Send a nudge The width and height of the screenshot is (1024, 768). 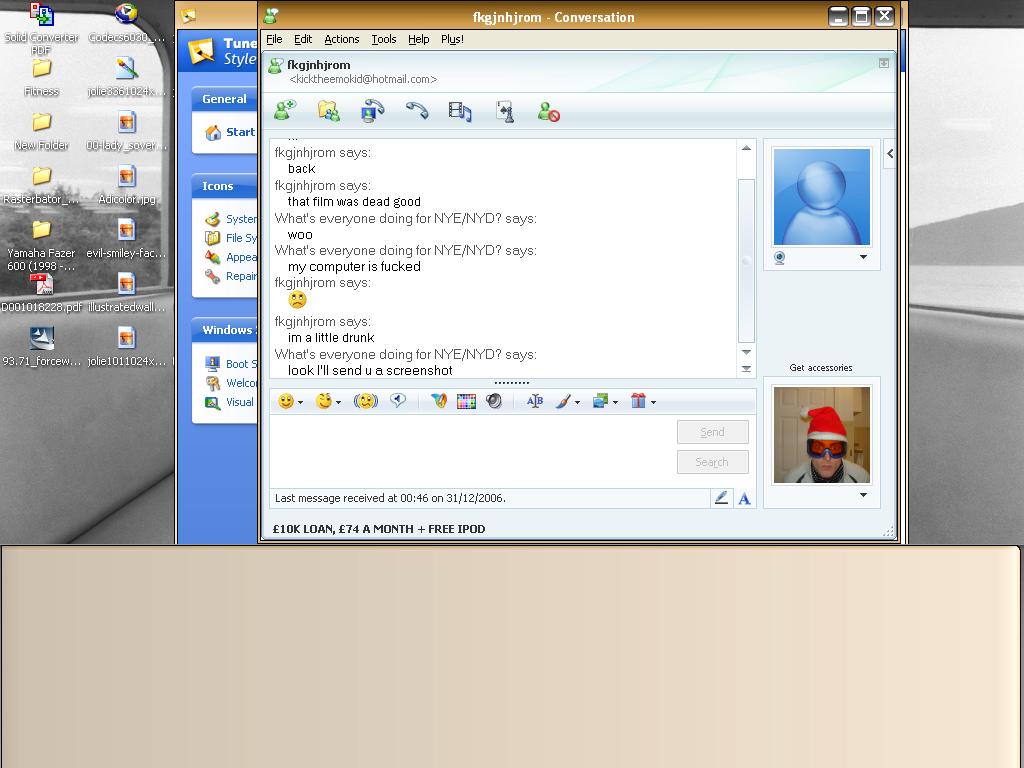click(x=365, y=401)
